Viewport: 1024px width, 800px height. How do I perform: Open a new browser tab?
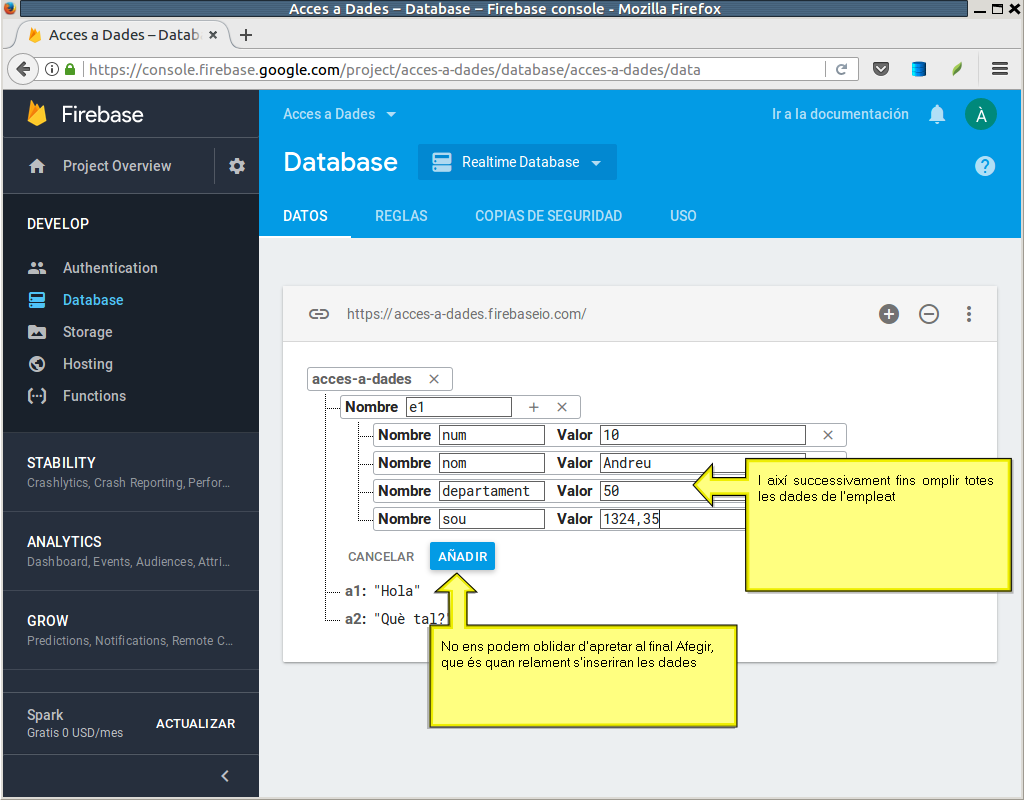246,35
